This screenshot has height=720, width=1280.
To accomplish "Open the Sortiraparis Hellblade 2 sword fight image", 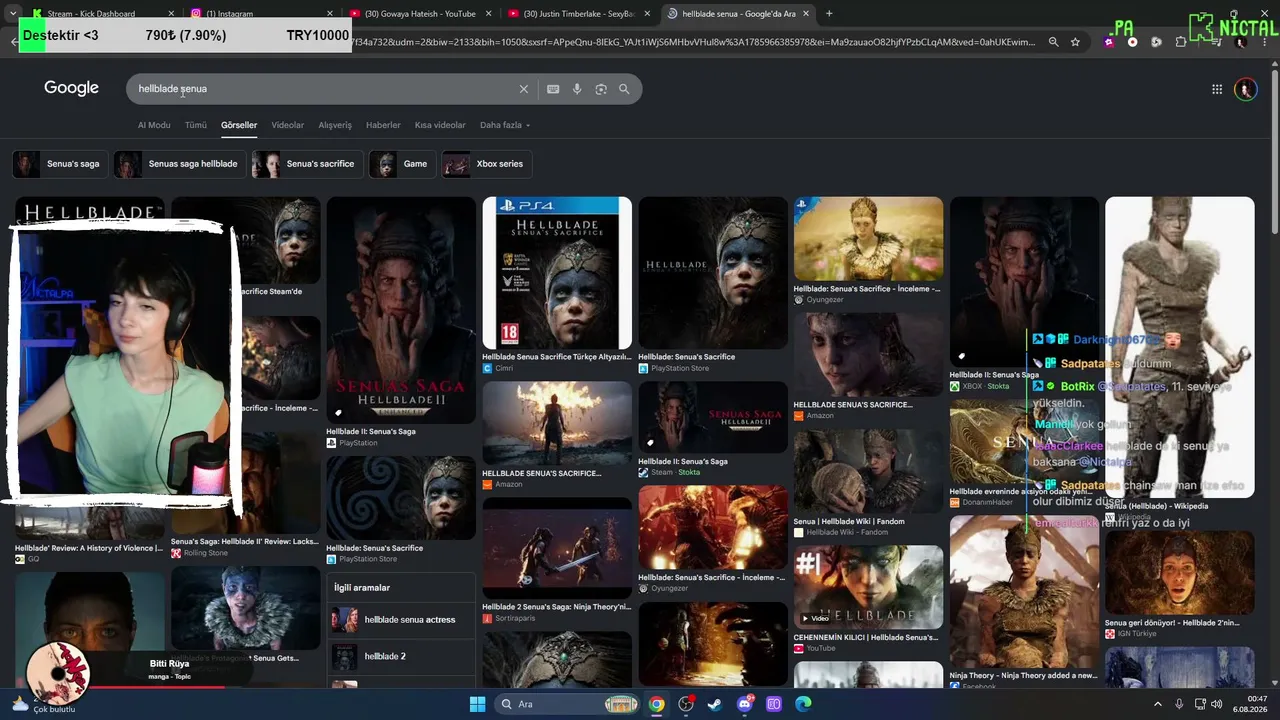I will 557,548.
